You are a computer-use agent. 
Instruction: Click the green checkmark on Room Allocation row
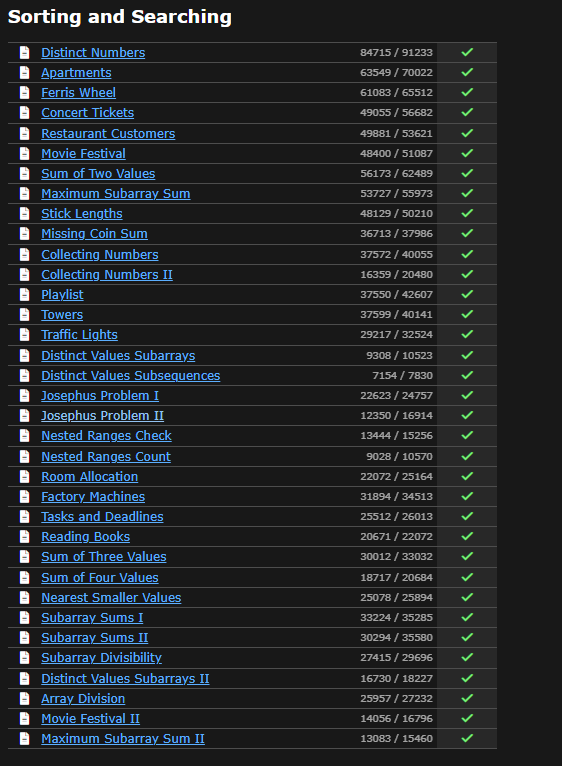coord(467,476)
